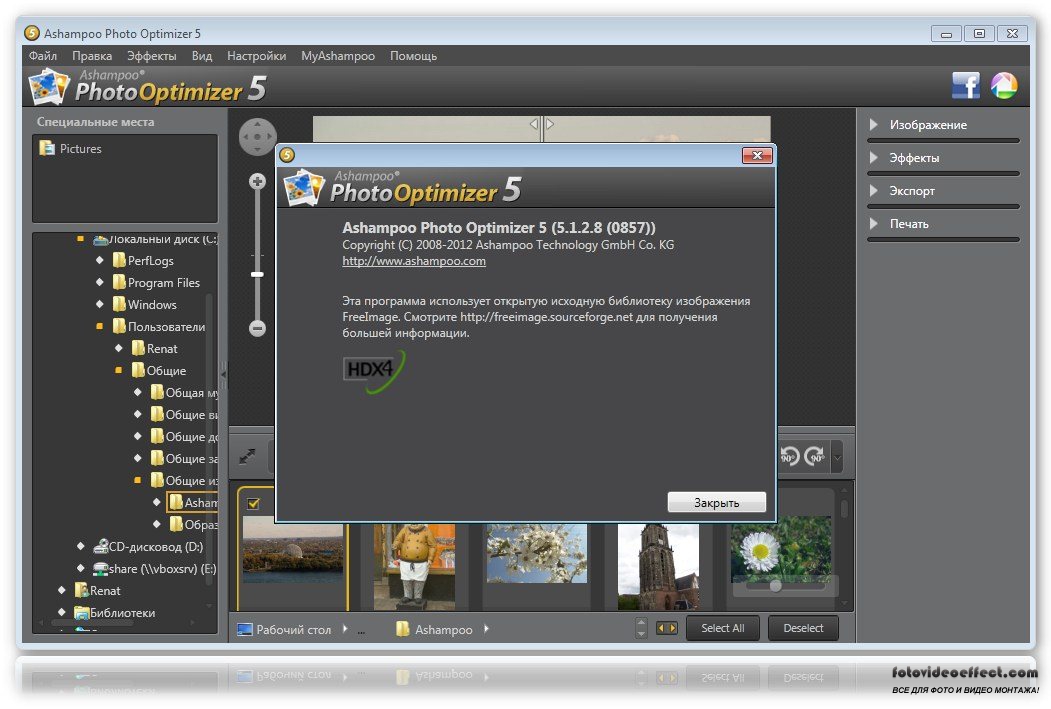The image size is (1051, 709).
Task: Zoom out with the minus icon
Action: (257, 328)
